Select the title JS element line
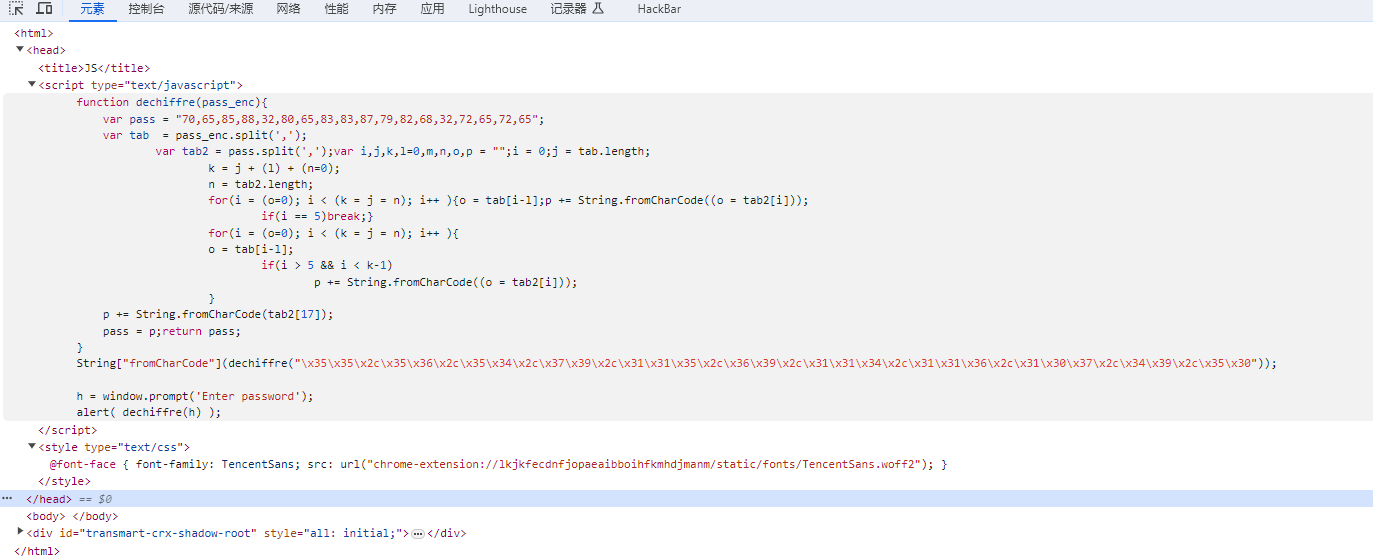 (94, 68)
